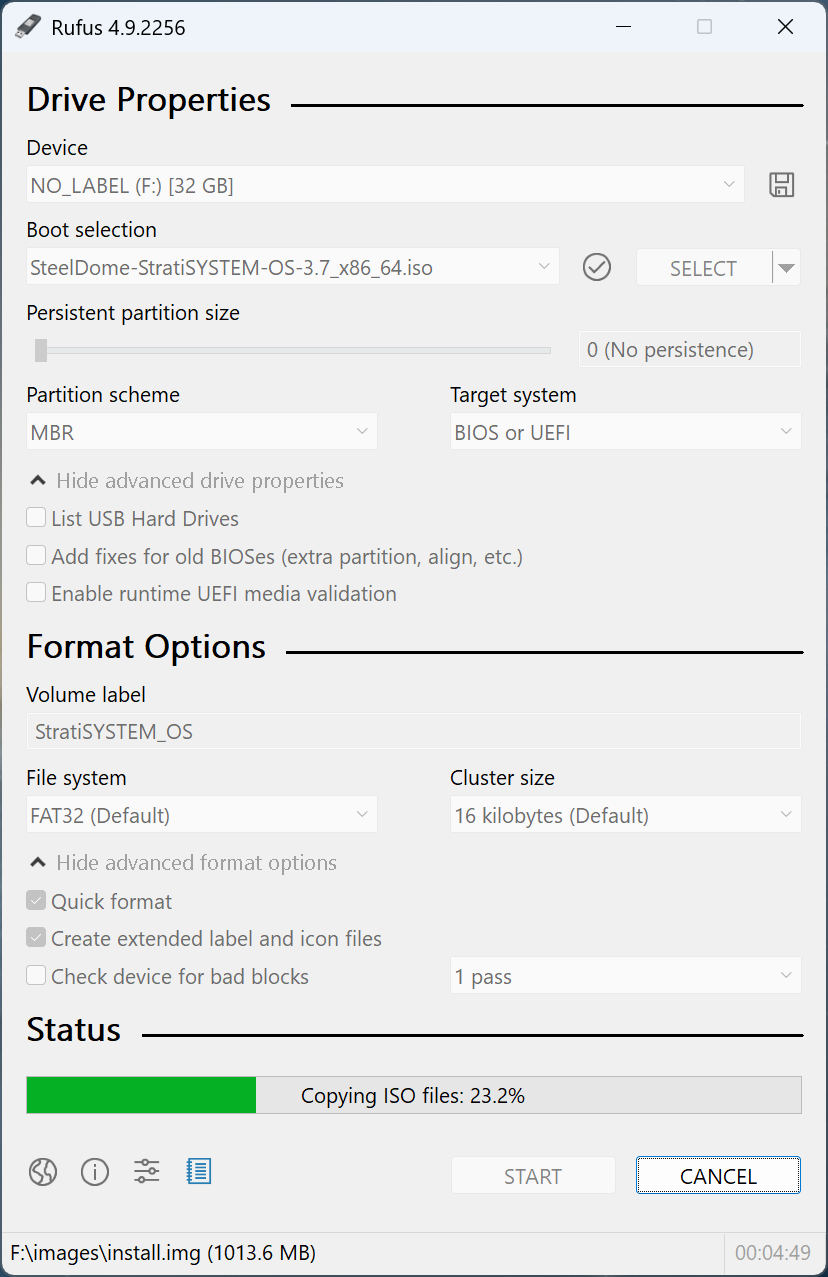This screenshot has width=828, height=1277.
Task: Enable List USB Hard Drives
Action: (x=37, y=518)
